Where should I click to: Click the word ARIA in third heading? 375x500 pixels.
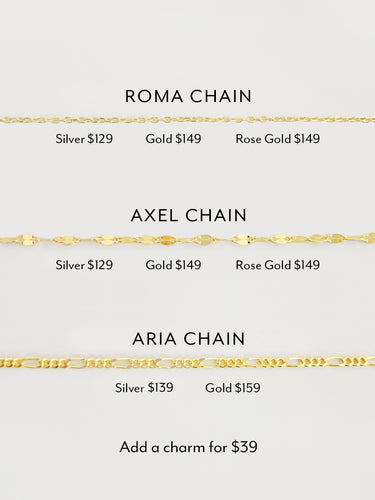[x=154, y=339]
